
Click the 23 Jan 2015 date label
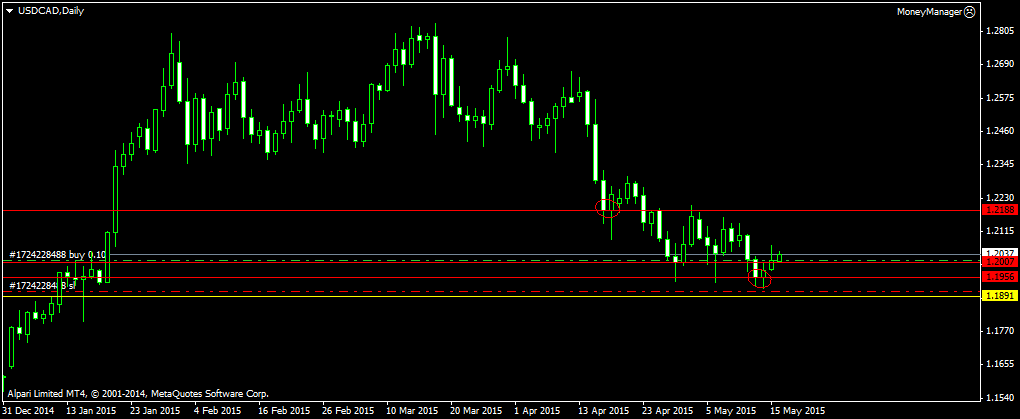point(154,411)
